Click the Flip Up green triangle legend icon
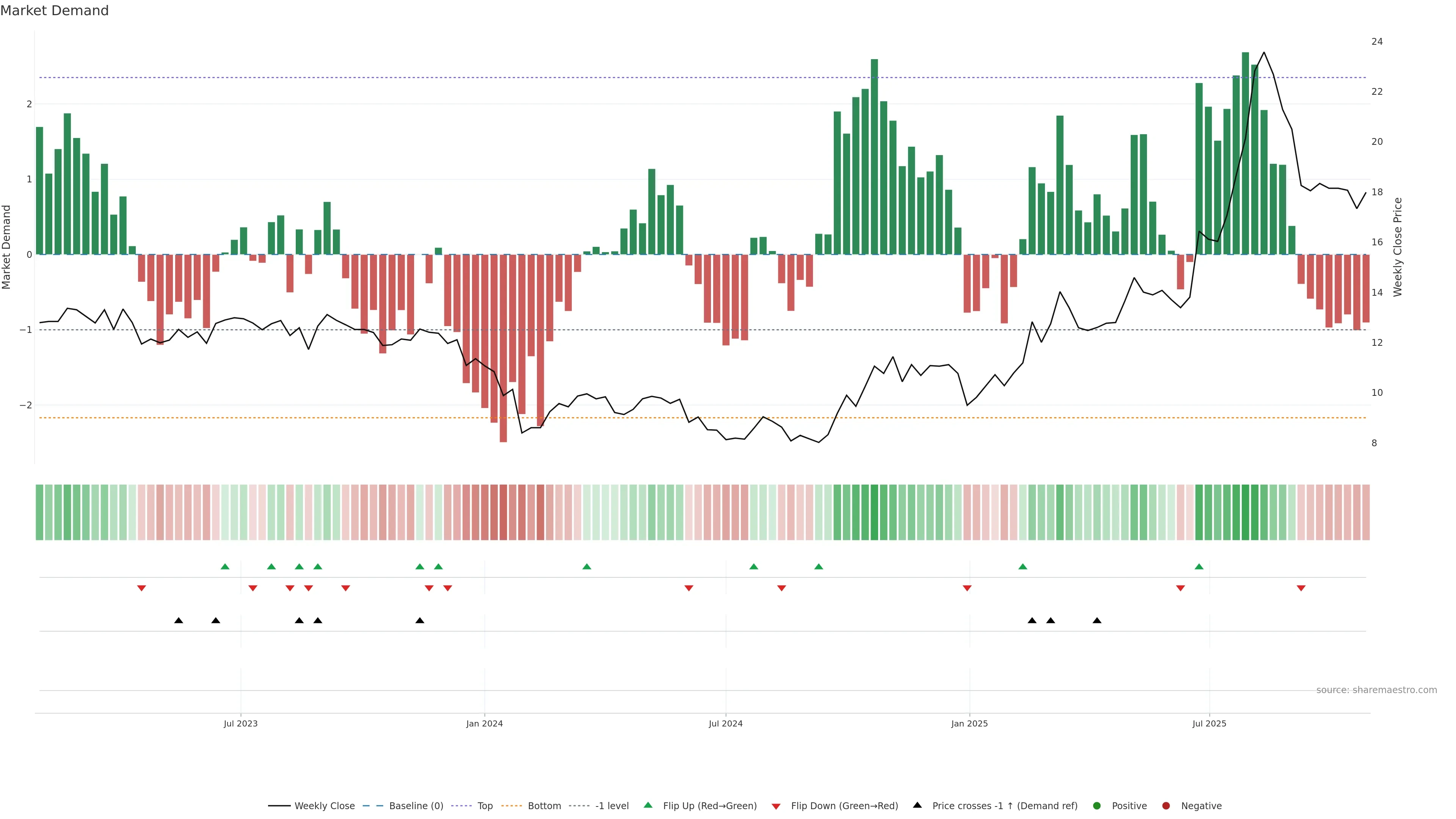Screen dimensions: 1456x819 pyautogui.click(x=648, y=805)
